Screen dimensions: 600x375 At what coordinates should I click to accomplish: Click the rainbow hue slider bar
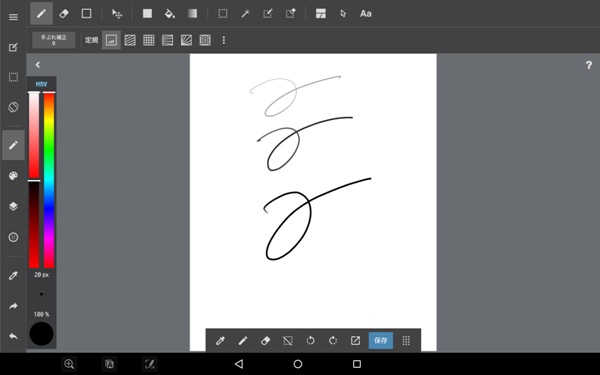(x=49, y=180)
